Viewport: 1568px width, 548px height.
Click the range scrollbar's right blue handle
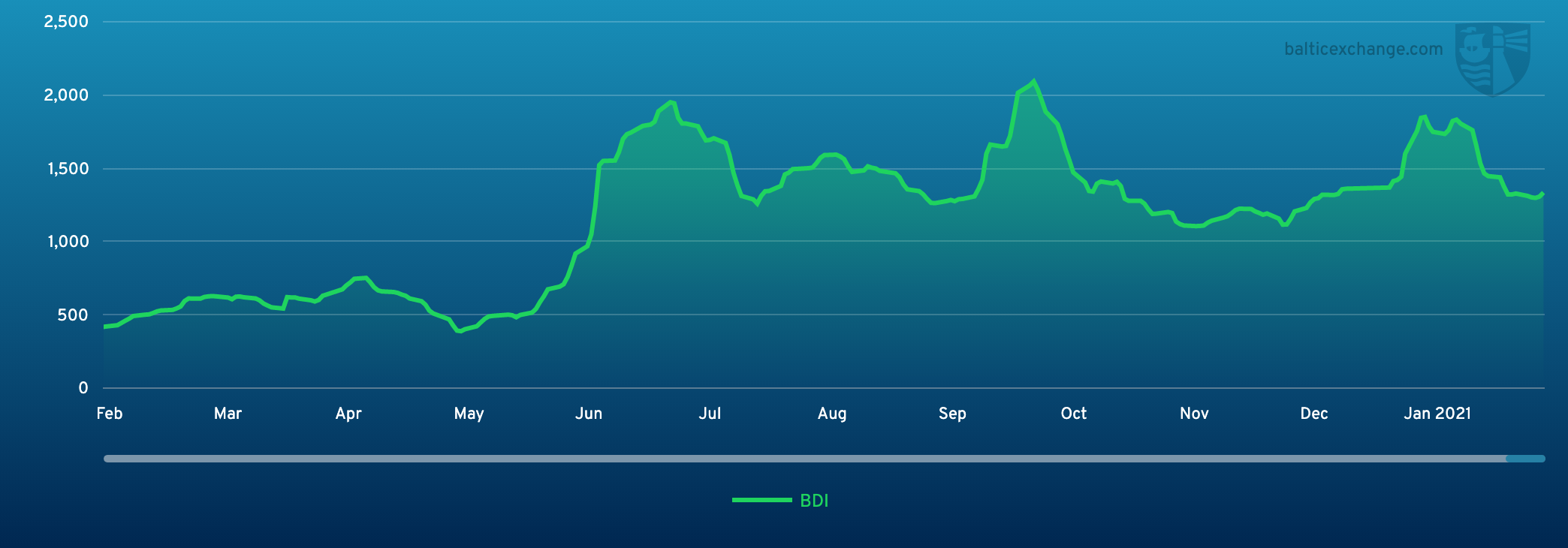pos(1526,459)
